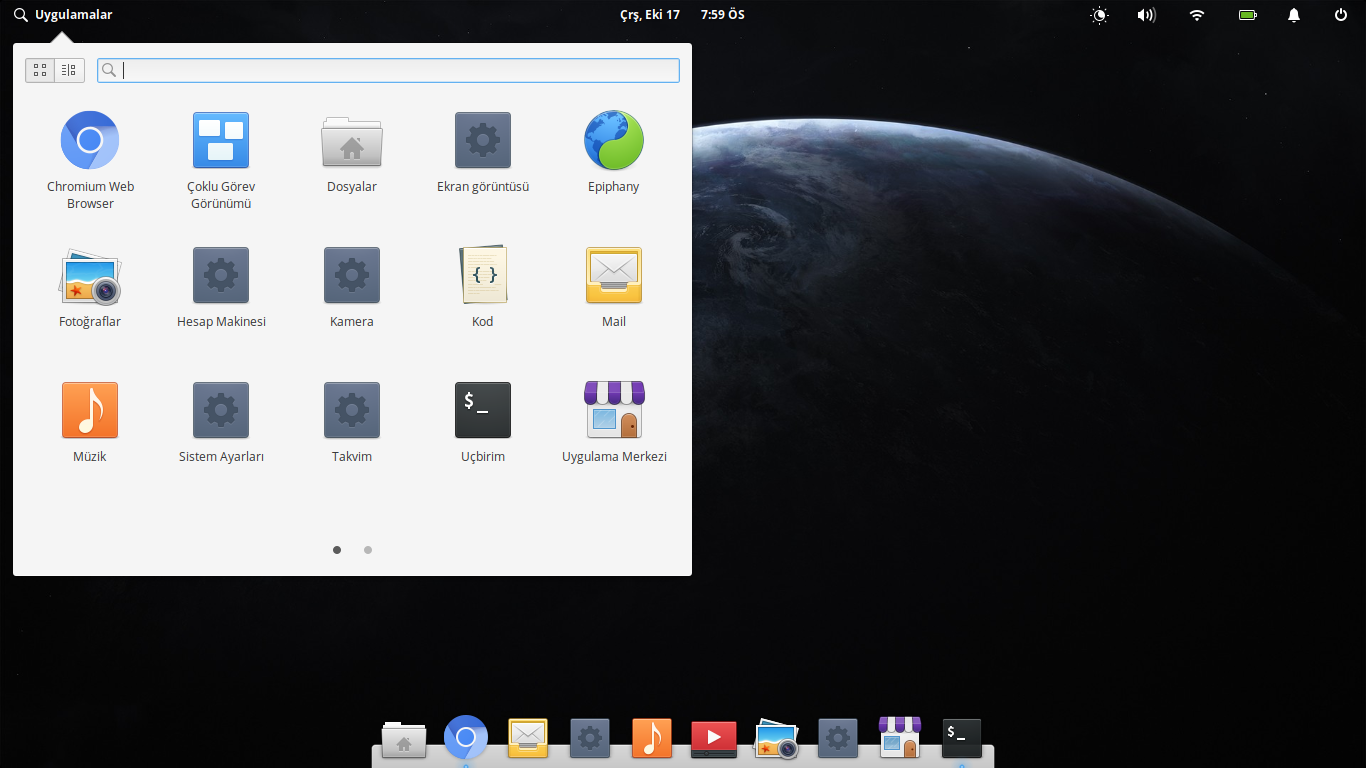
Task: Click the dock gear icon beside the store icon
Action: 838,738
